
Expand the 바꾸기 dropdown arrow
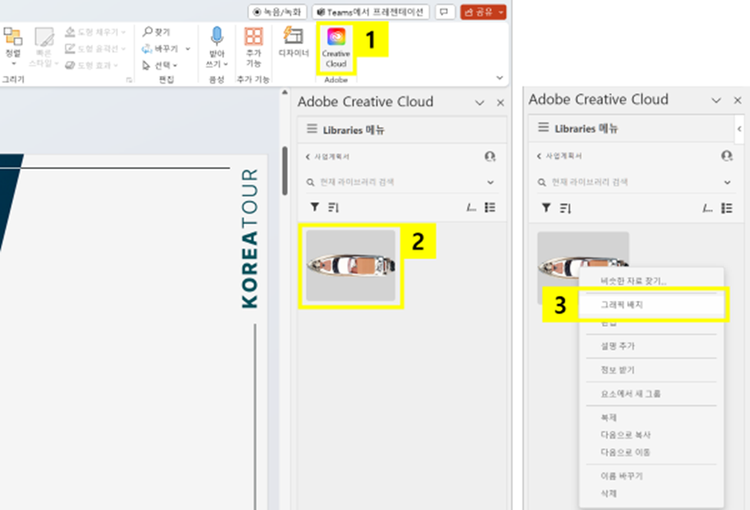(188, 49)
